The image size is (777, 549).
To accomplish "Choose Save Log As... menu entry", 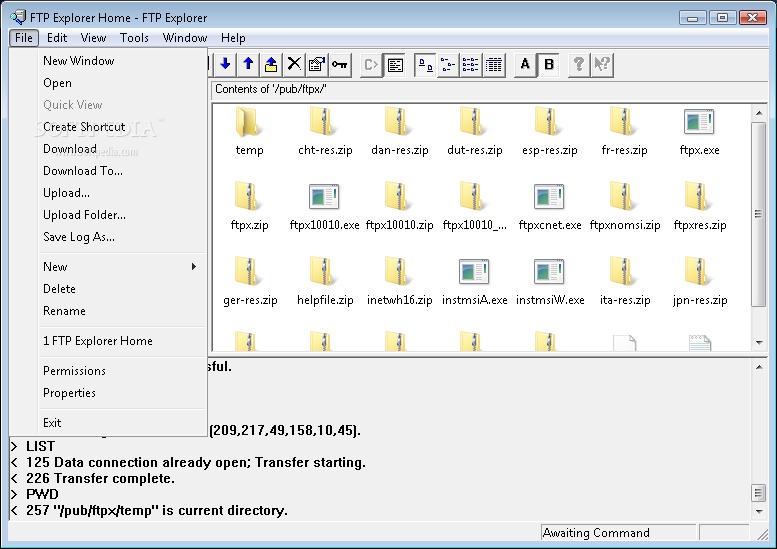I will (x=122, y=237).
